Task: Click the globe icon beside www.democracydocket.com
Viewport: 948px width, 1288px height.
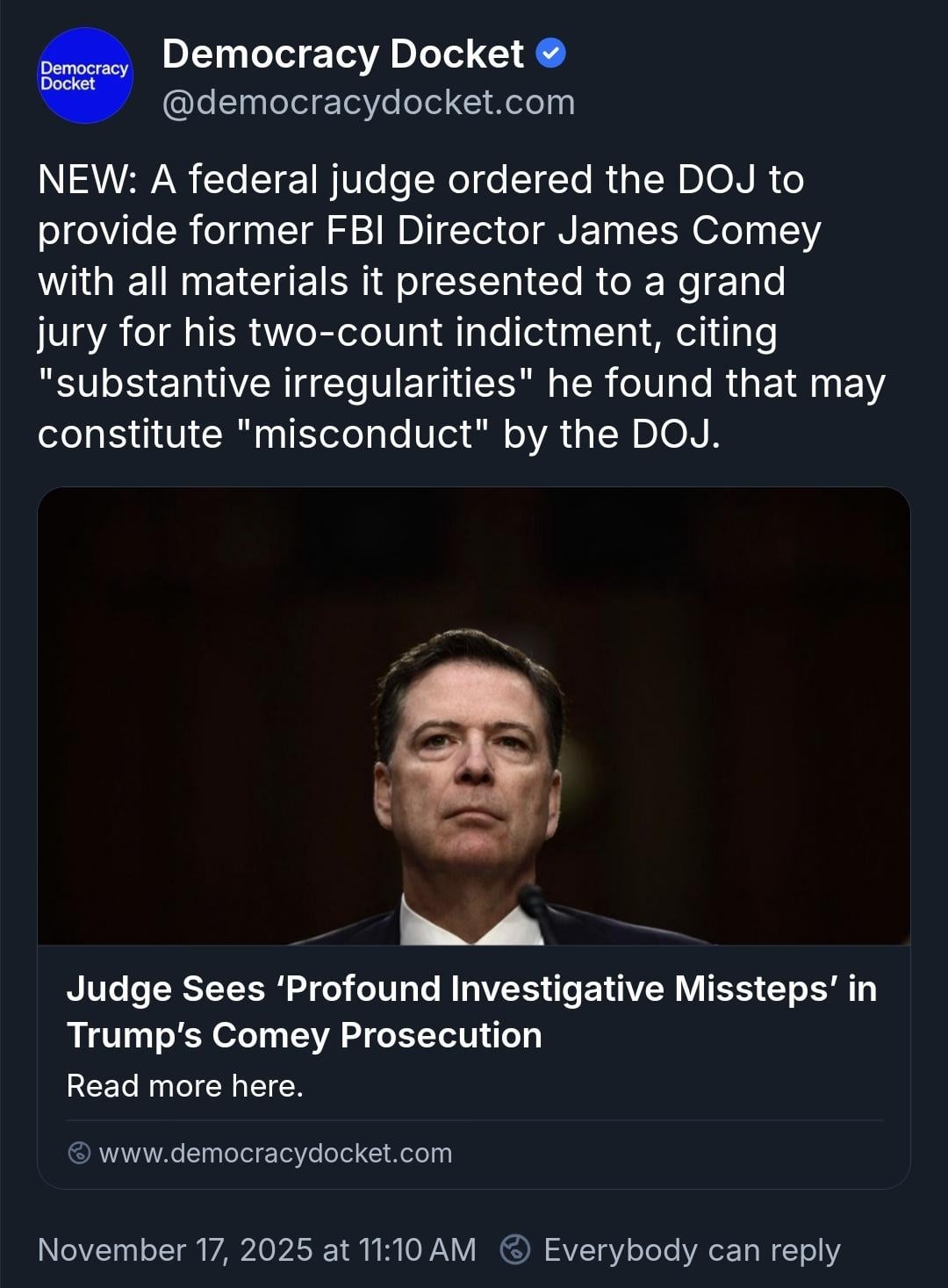Action: pos(79,1153)
